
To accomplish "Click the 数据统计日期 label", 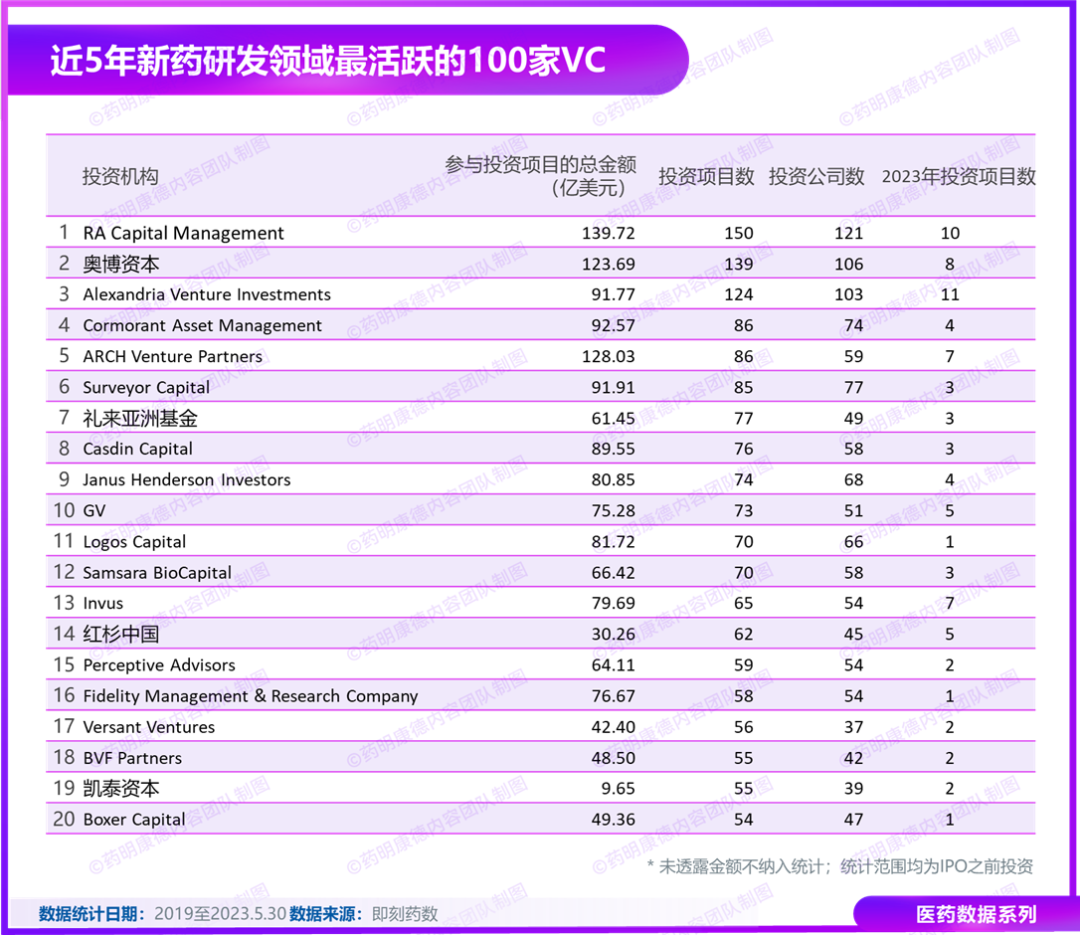I will pyautogui.click(x=92, y=914).
